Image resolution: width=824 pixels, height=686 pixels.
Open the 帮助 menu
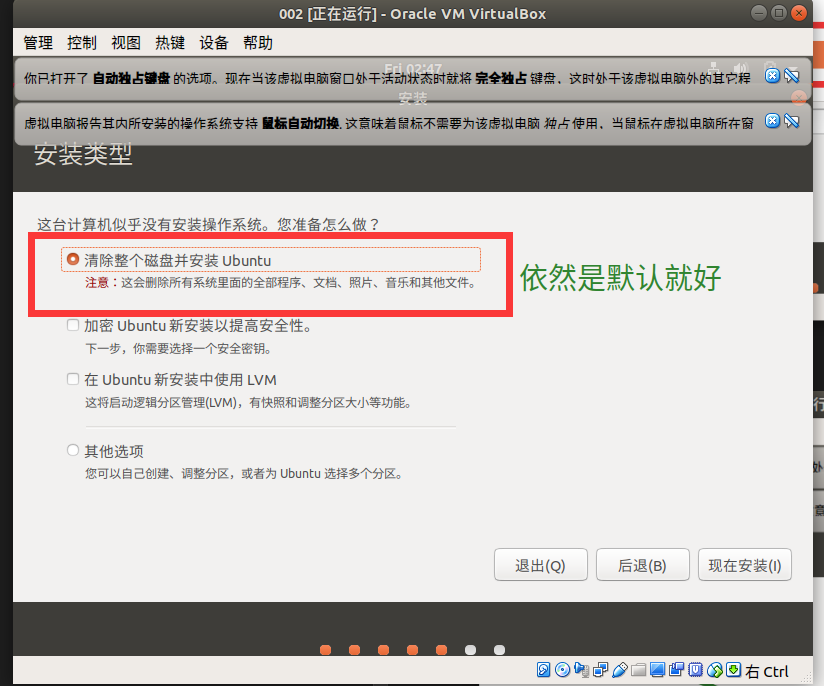click(x=257, y=43)
